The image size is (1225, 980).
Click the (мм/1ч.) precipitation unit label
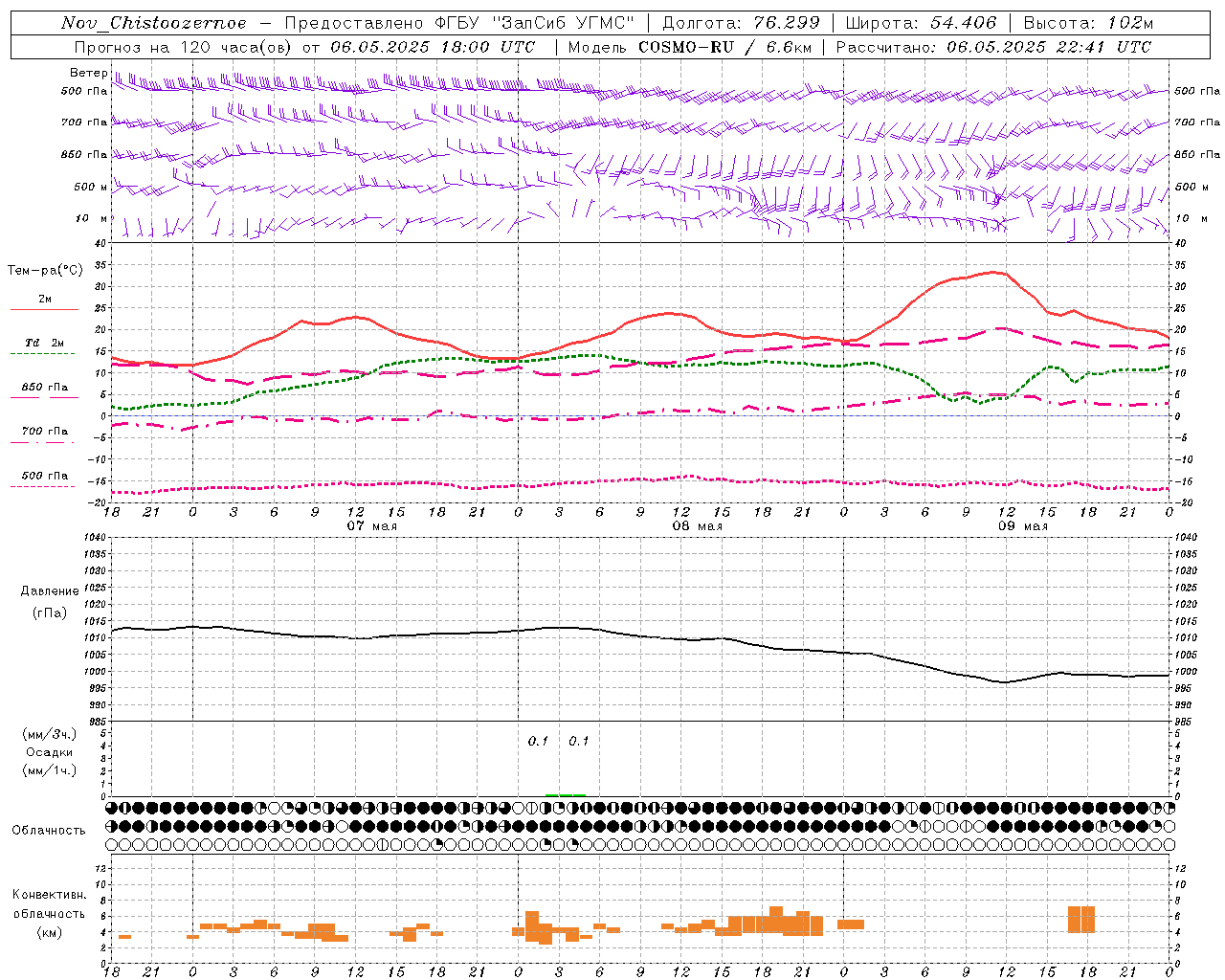[x=49, y=770]
